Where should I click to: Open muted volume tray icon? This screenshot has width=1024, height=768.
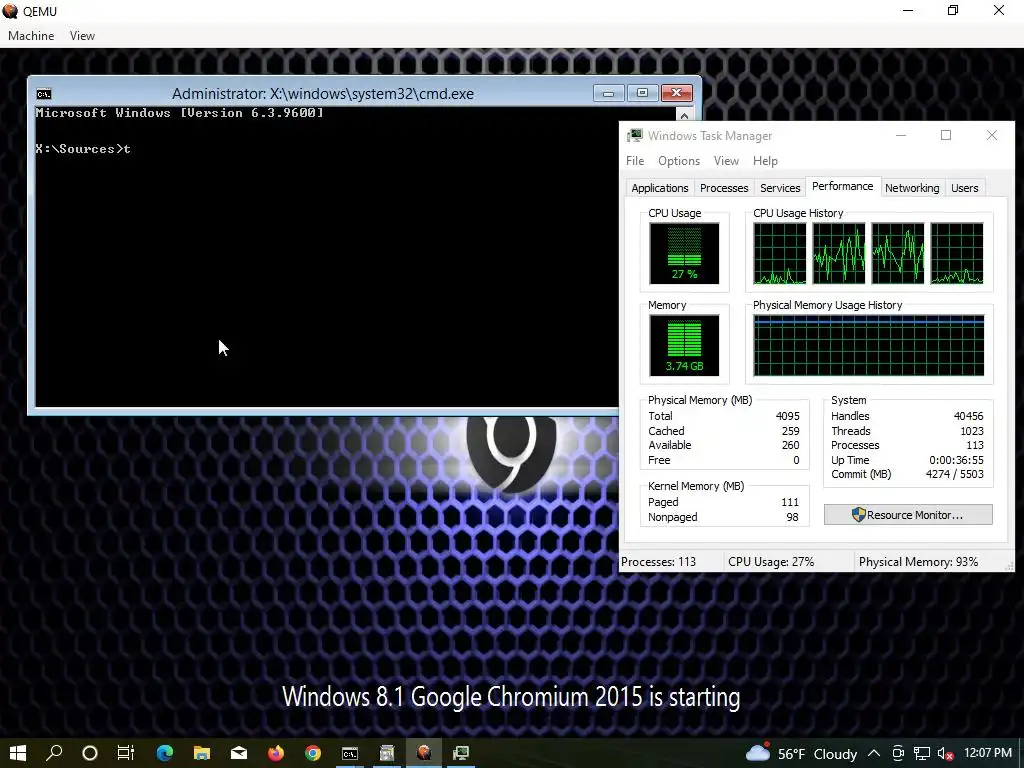(945, 753)
